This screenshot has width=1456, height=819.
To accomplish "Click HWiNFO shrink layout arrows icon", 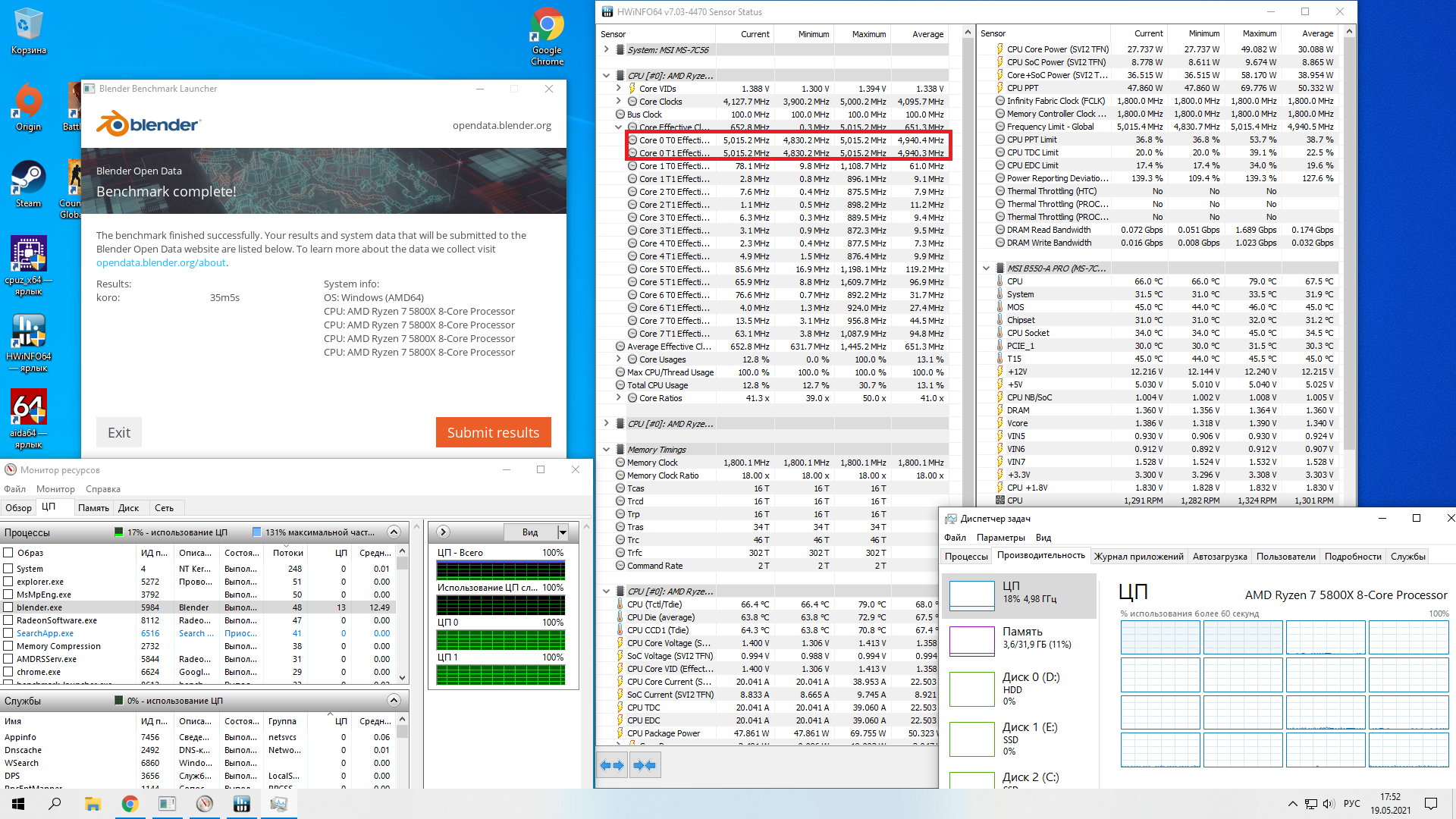I will [645, 765].
